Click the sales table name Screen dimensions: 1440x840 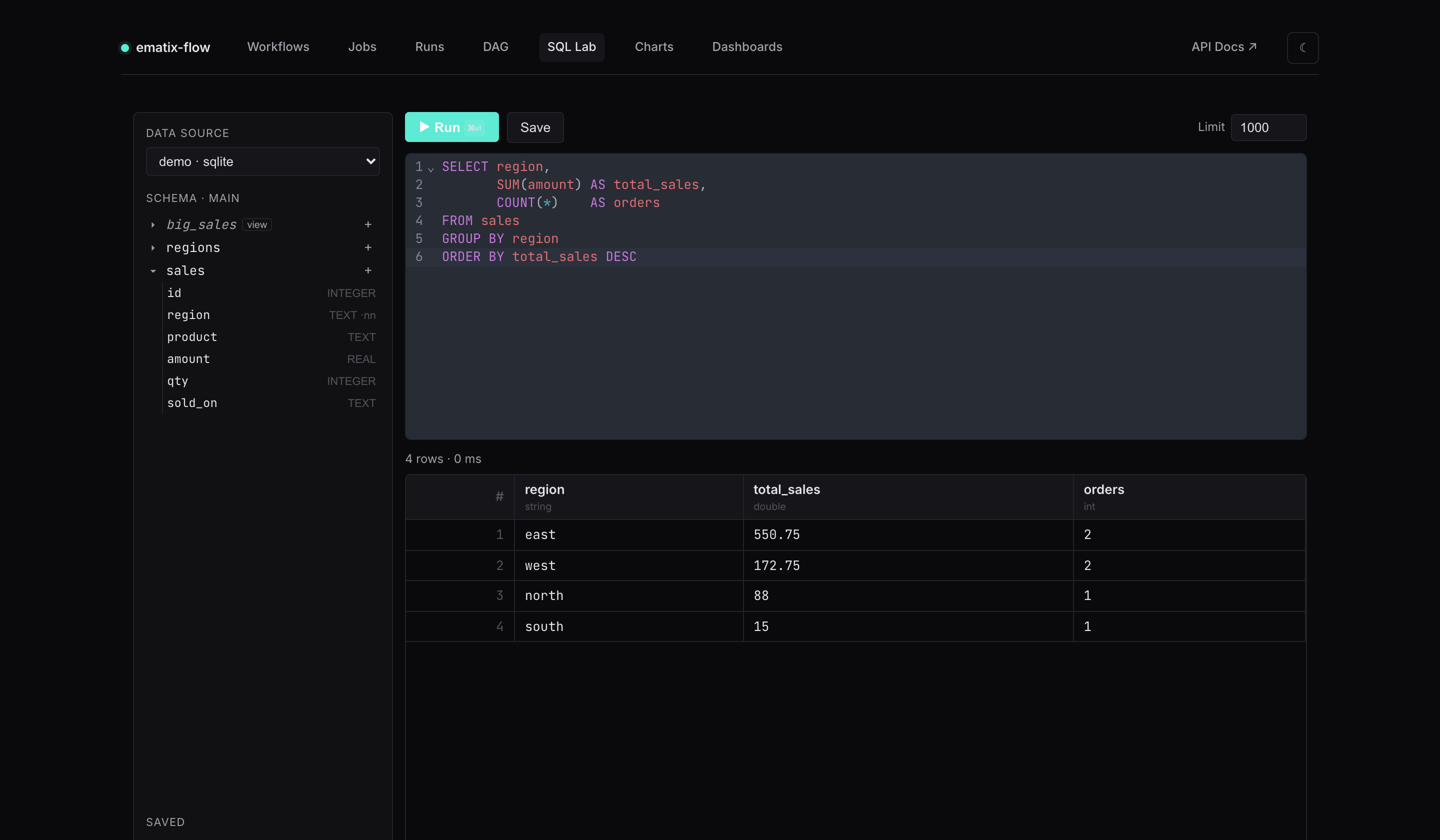(185, 270)
